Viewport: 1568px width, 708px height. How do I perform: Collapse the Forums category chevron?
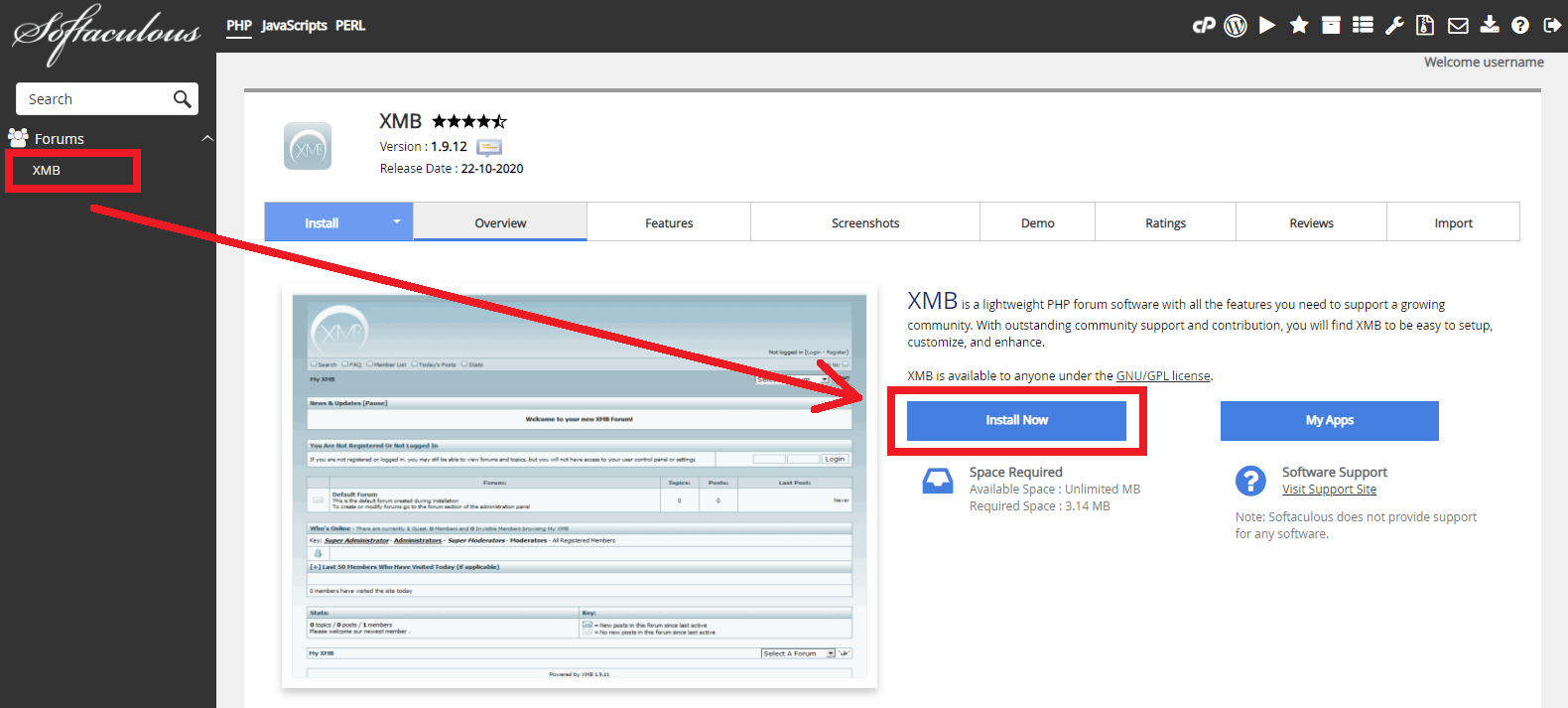pos(207,139)
